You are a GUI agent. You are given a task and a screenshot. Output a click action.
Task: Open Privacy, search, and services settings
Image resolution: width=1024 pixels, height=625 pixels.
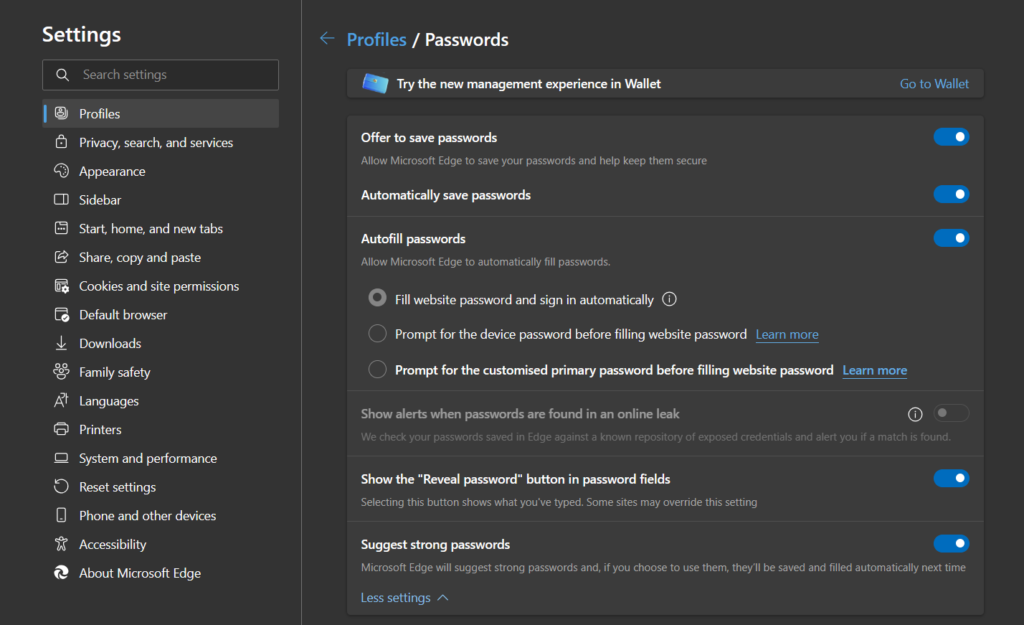[156, 143]
